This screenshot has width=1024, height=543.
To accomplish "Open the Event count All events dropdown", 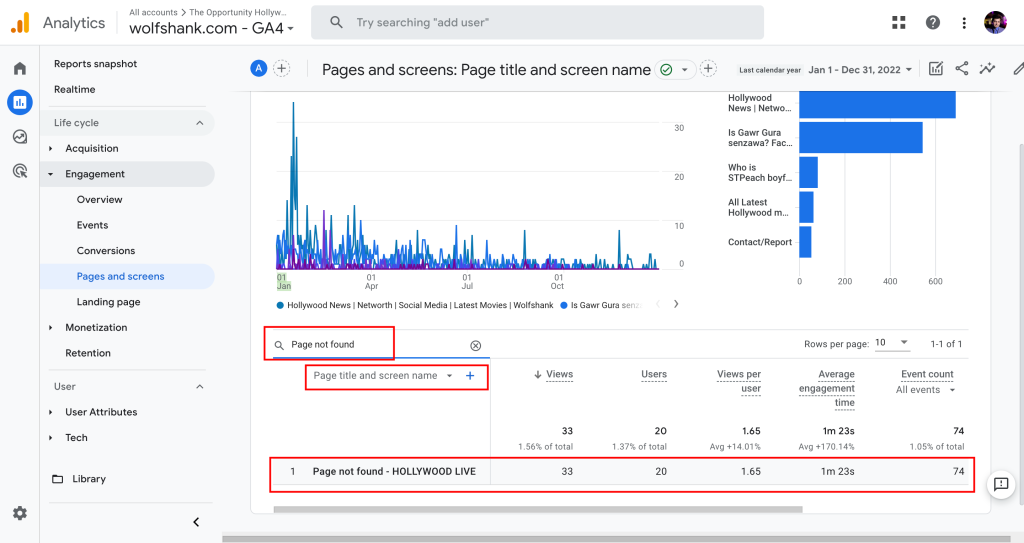I will (925, 390).
